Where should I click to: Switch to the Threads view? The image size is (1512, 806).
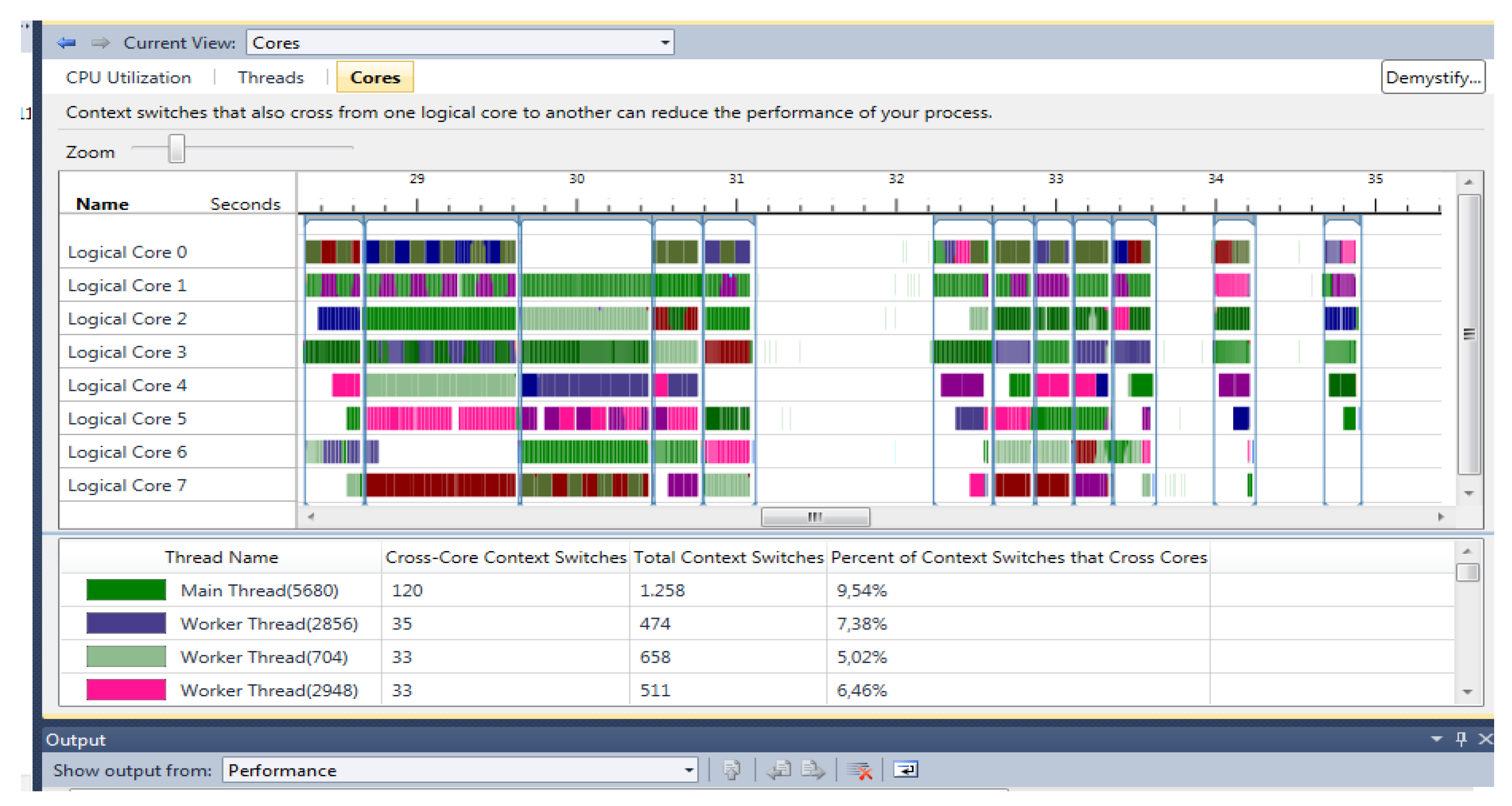click(271, 78)
